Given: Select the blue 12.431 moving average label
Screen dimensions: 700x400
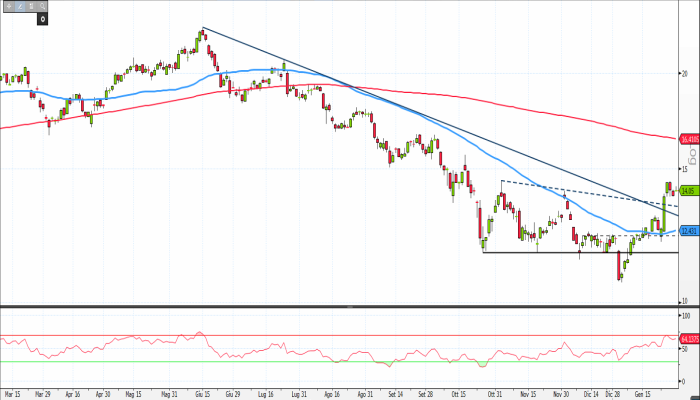Looking at the screenshot, I should [x=687, y=231].
